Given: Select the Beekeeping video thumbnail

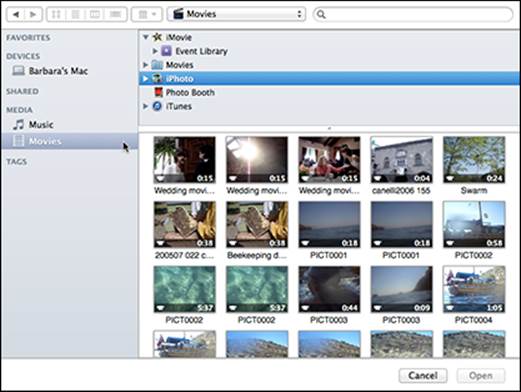Looking at the screenshot, I should (257, 224).
